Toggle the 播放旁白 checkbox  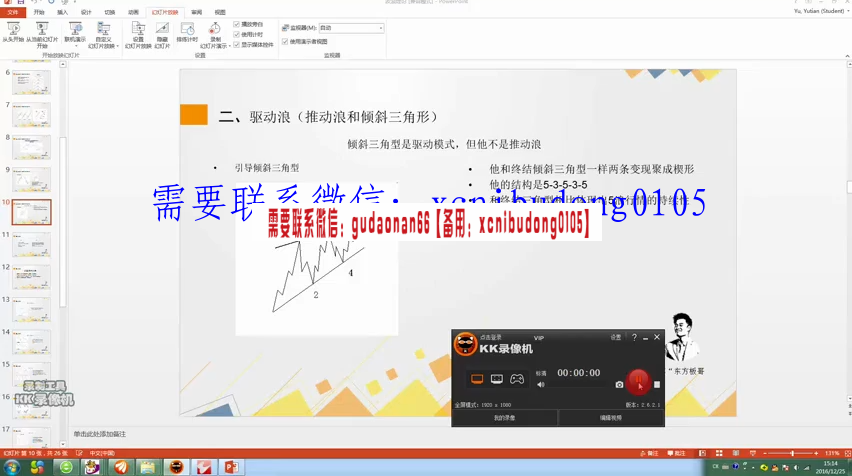click(237, 24)
